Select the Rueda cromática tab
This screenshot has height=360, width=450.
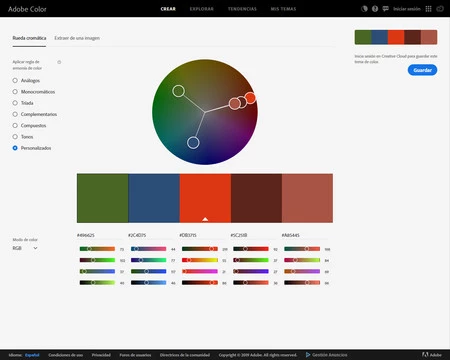29,38
